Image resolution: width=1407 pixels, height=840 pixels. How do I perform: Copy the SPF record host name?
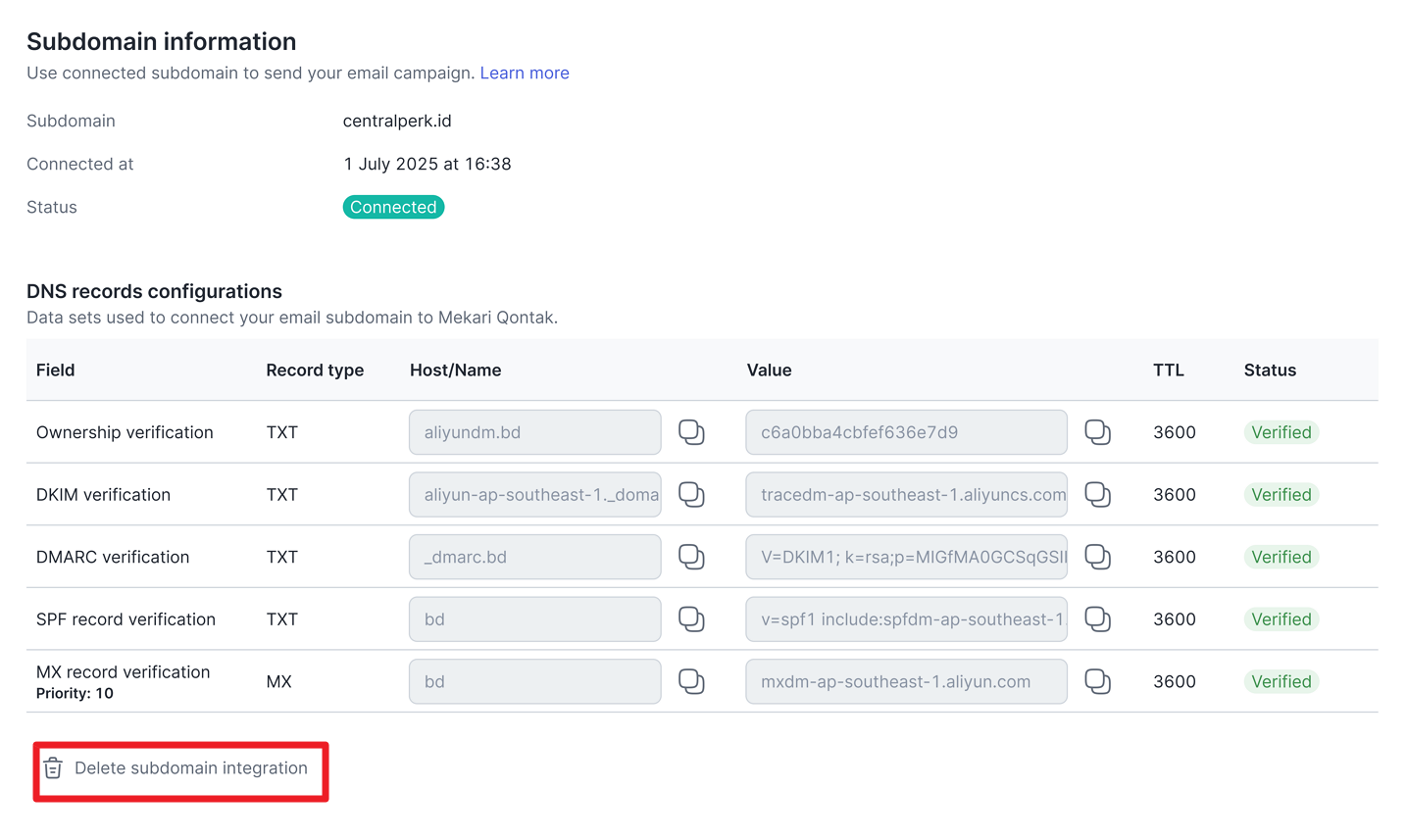point(691,619)
